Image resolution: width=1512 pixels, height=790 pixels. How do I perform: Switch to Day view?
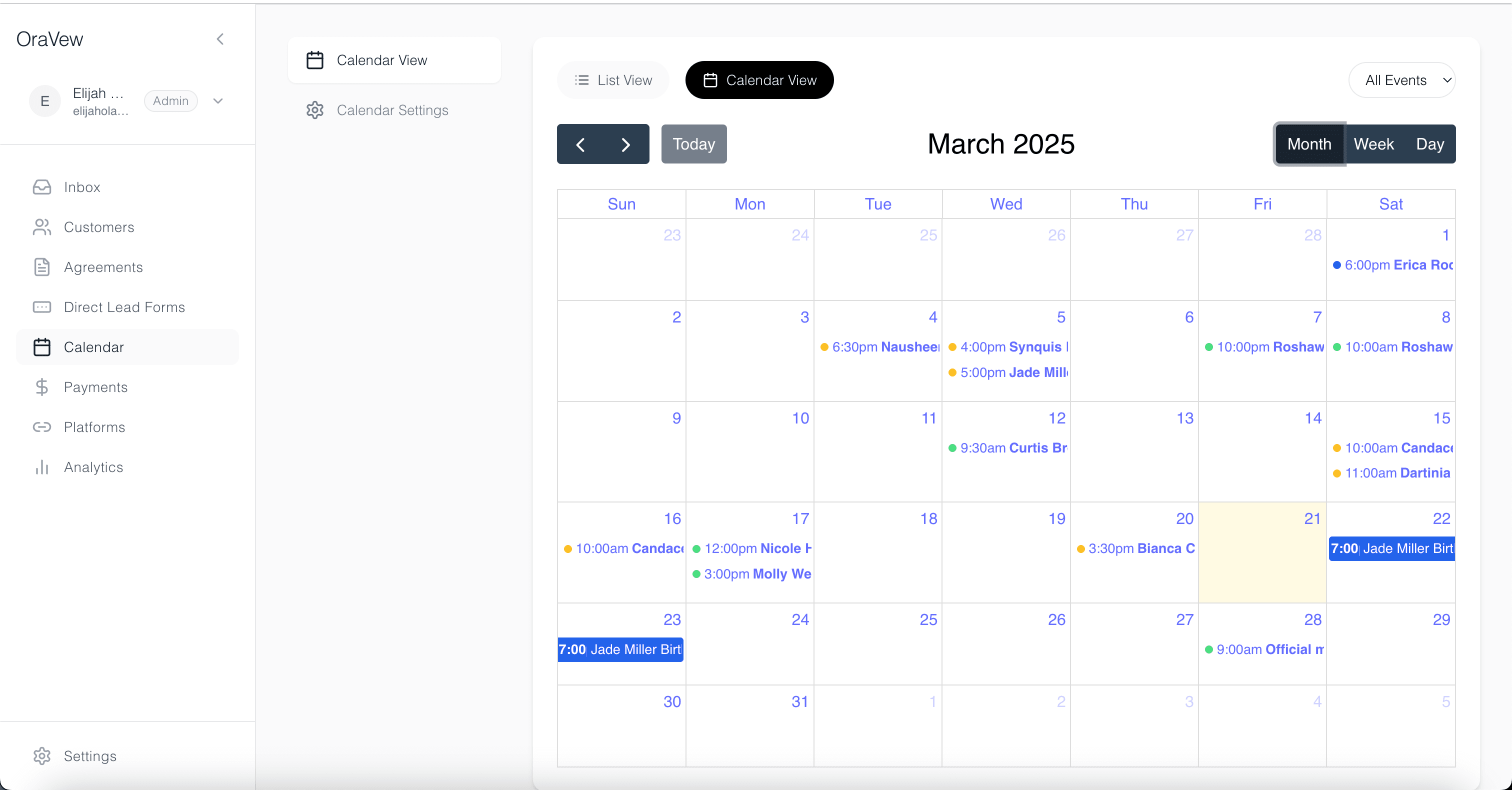tap(1430, 144)
